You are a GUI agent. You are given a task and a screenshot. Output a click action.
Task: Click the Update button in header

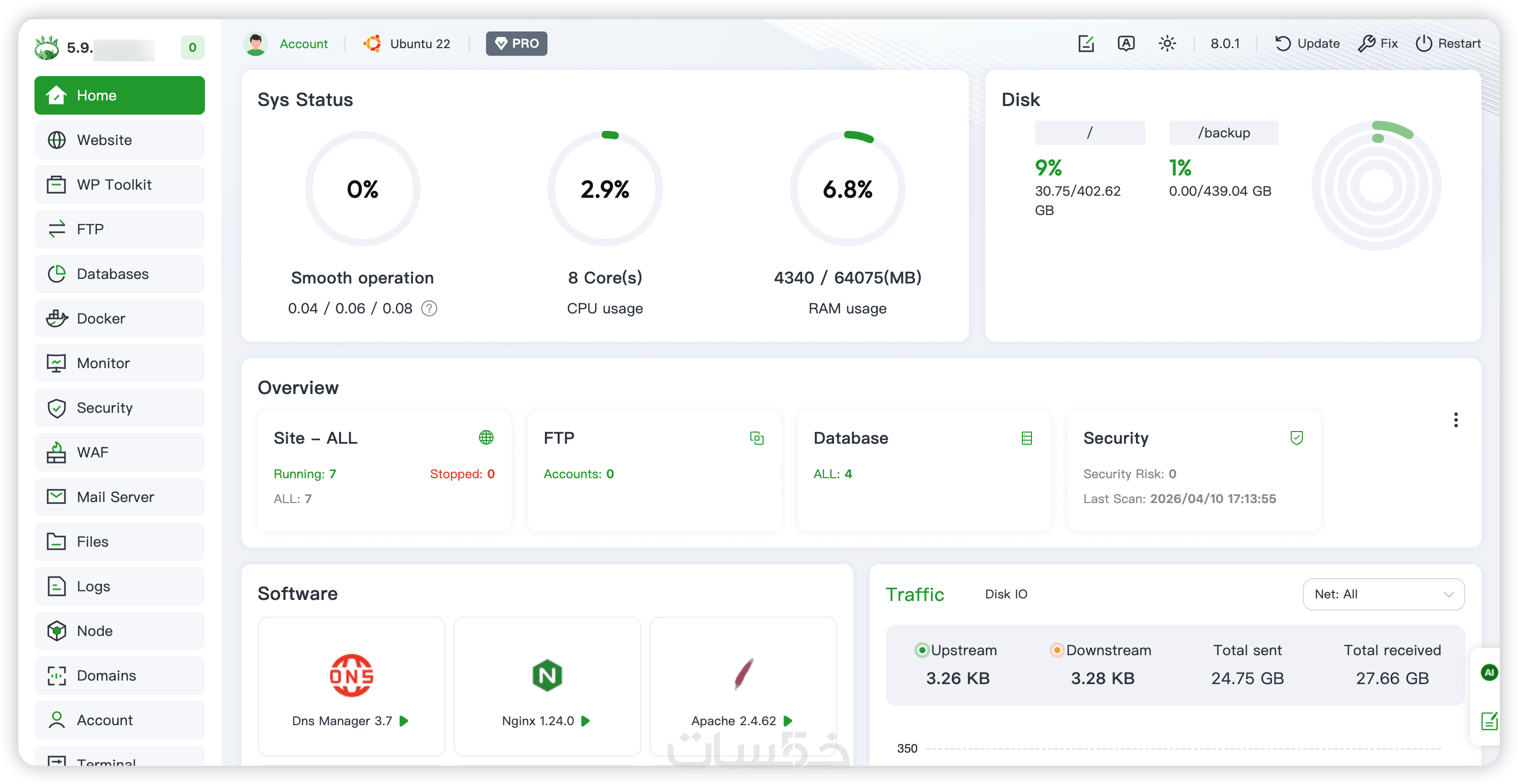[x=1307, y=44]
